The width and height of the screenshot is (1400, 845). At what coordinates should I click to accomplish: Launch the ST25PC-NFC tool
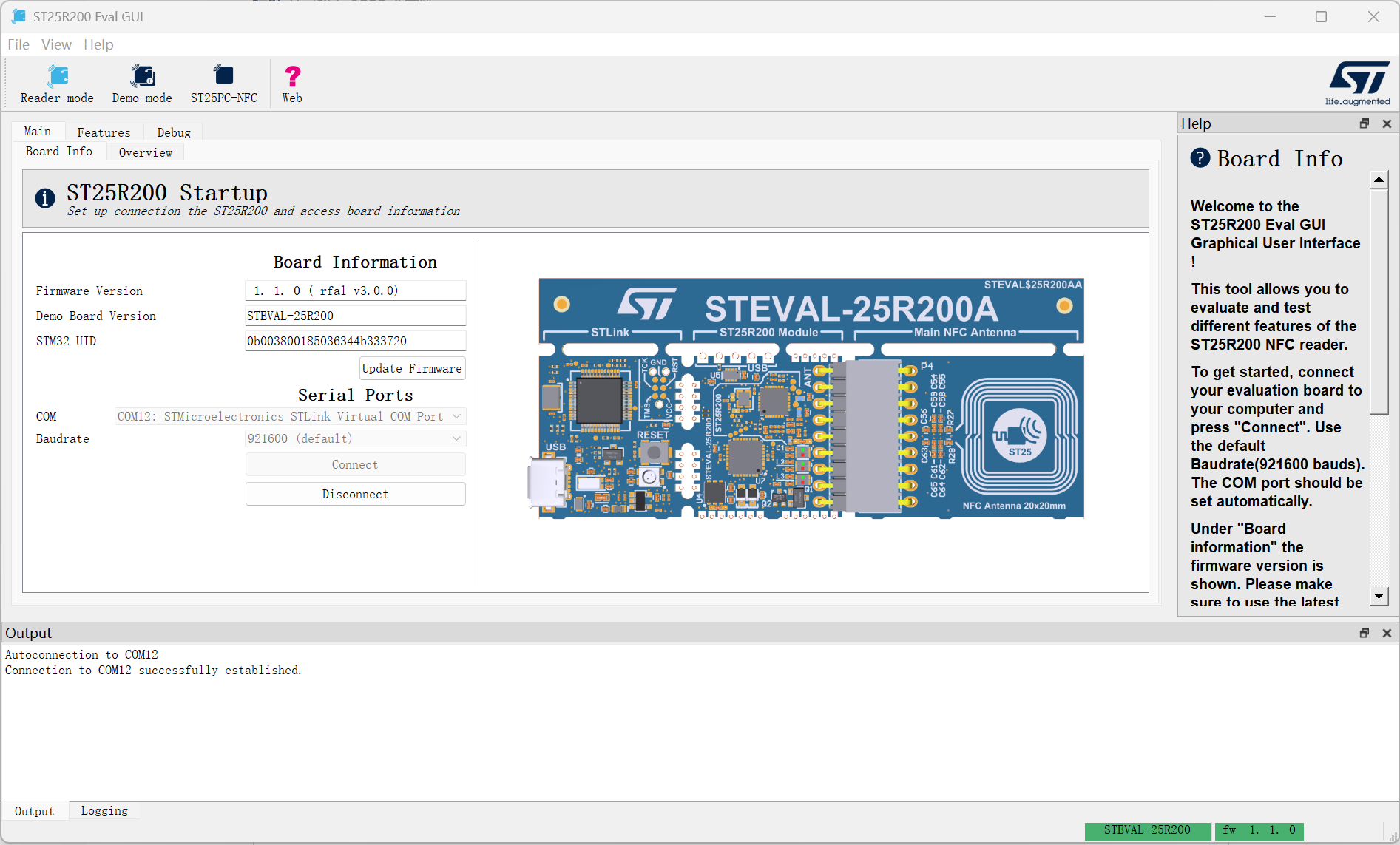224,84
